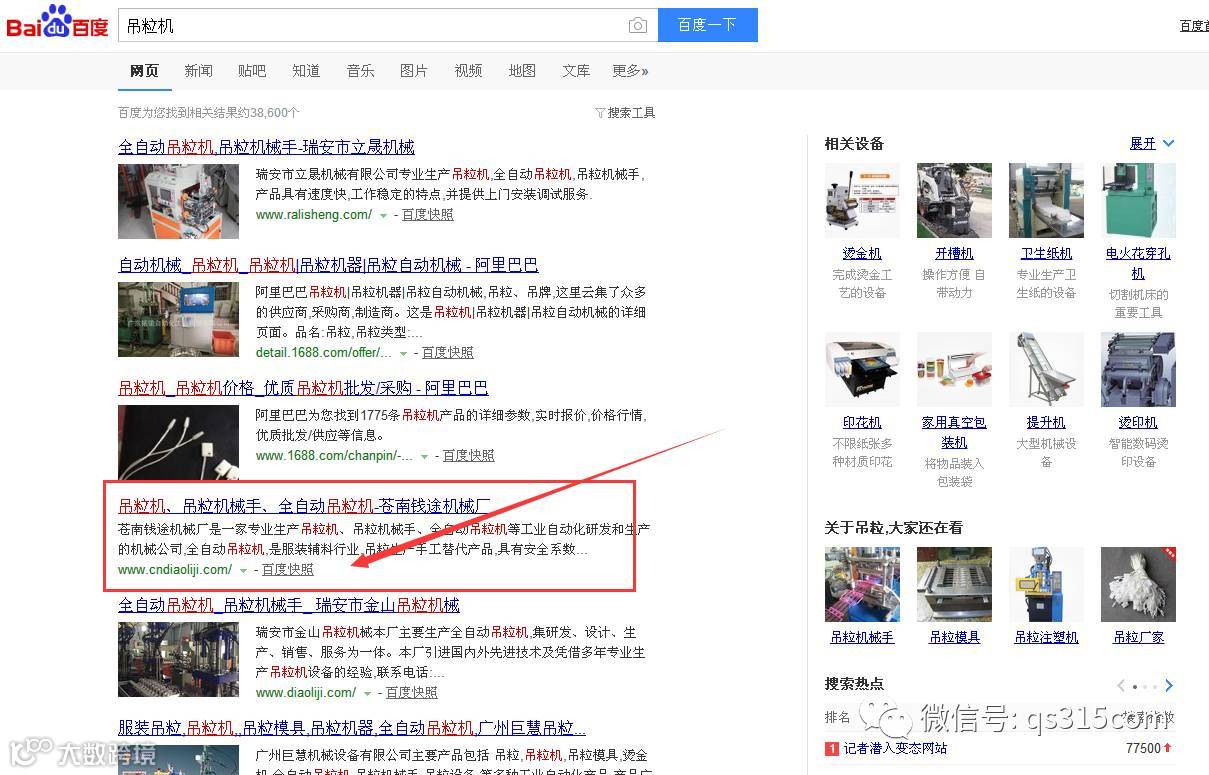This screenshot has width=1209, height=775.
Task: Expand 展开 in 相关设备 panel
Action: pos(1152,144)
